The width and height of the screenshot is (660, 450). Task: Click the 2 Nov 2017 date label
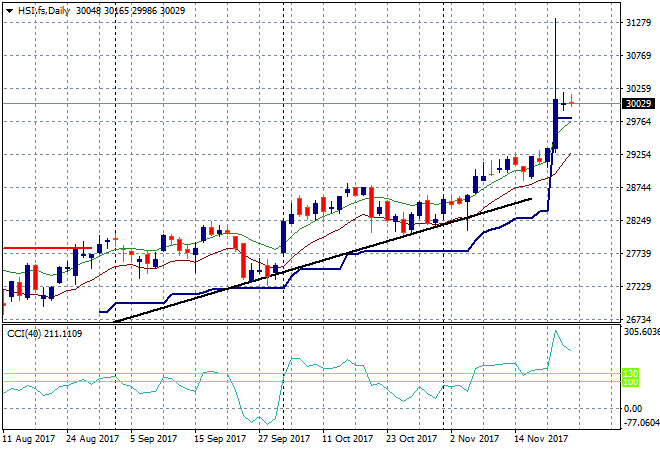tap(474, 439)
